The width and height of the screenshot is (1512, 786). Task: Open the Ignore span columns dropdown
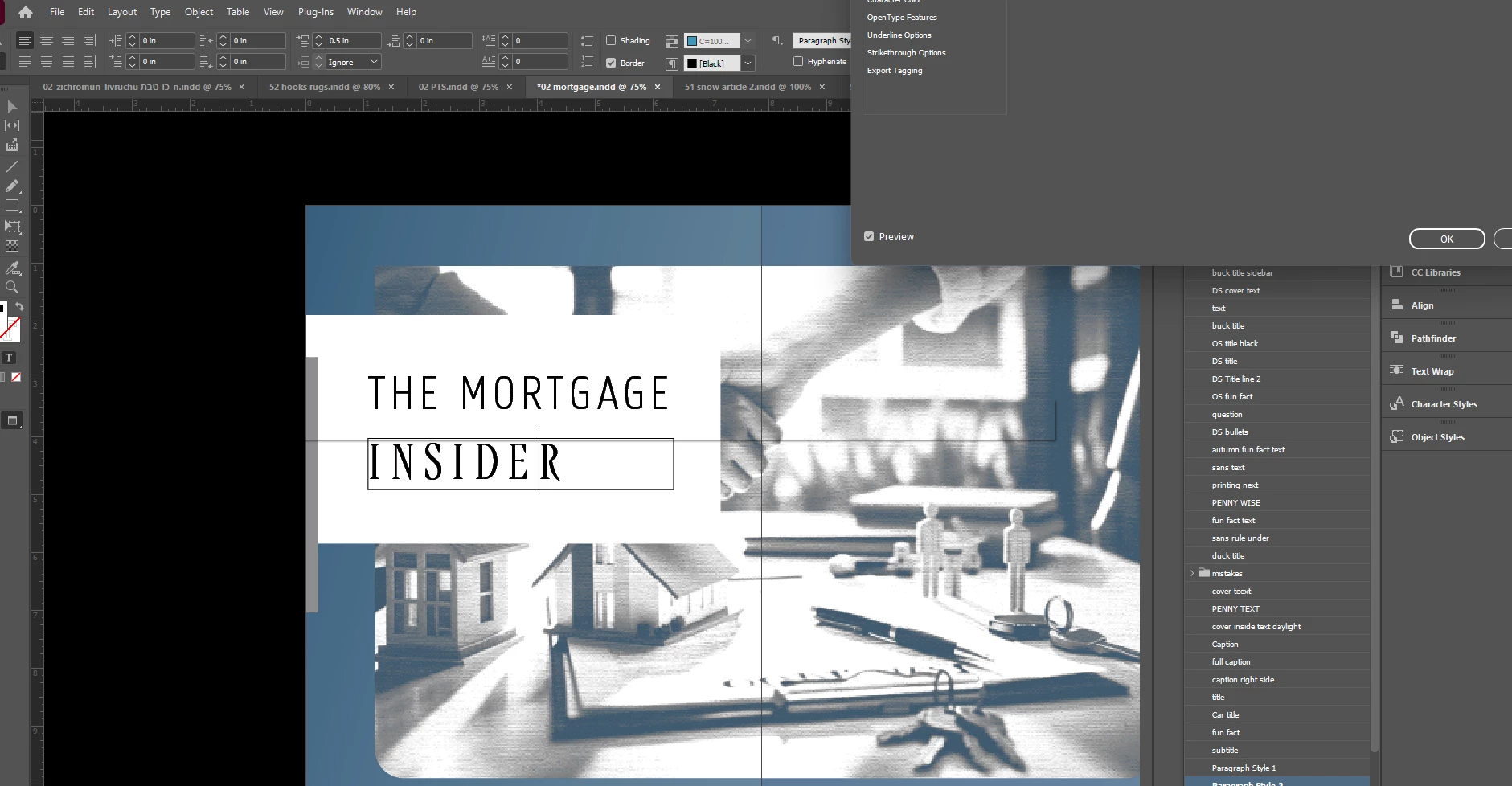coord(374,62)
